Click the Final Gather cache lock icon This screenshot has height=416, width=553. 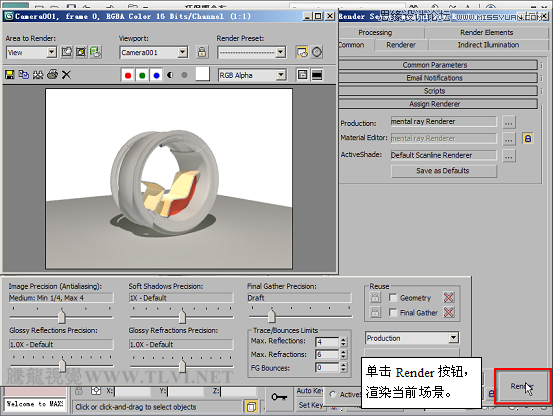375,312
